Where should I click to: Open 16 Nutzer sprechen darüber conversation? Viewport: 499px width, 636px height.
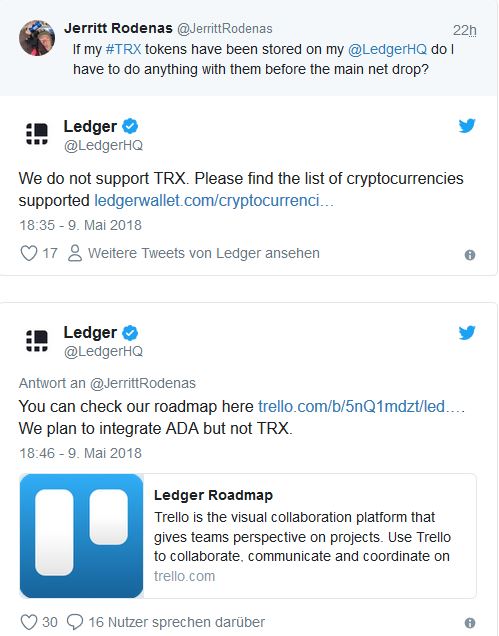click(176, 622)
